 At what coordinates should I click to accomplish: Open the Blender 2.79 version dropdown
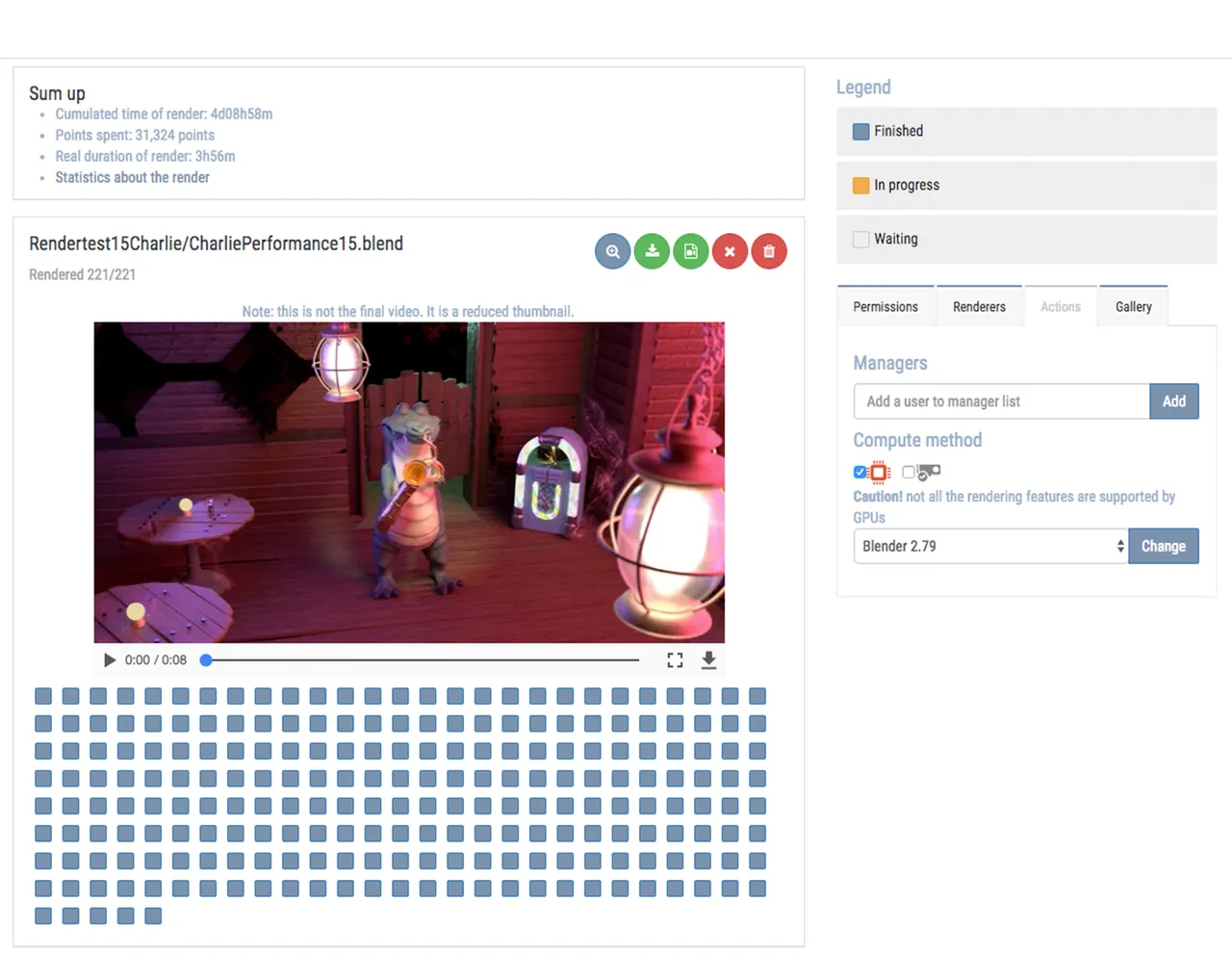(x=990, y=546)
